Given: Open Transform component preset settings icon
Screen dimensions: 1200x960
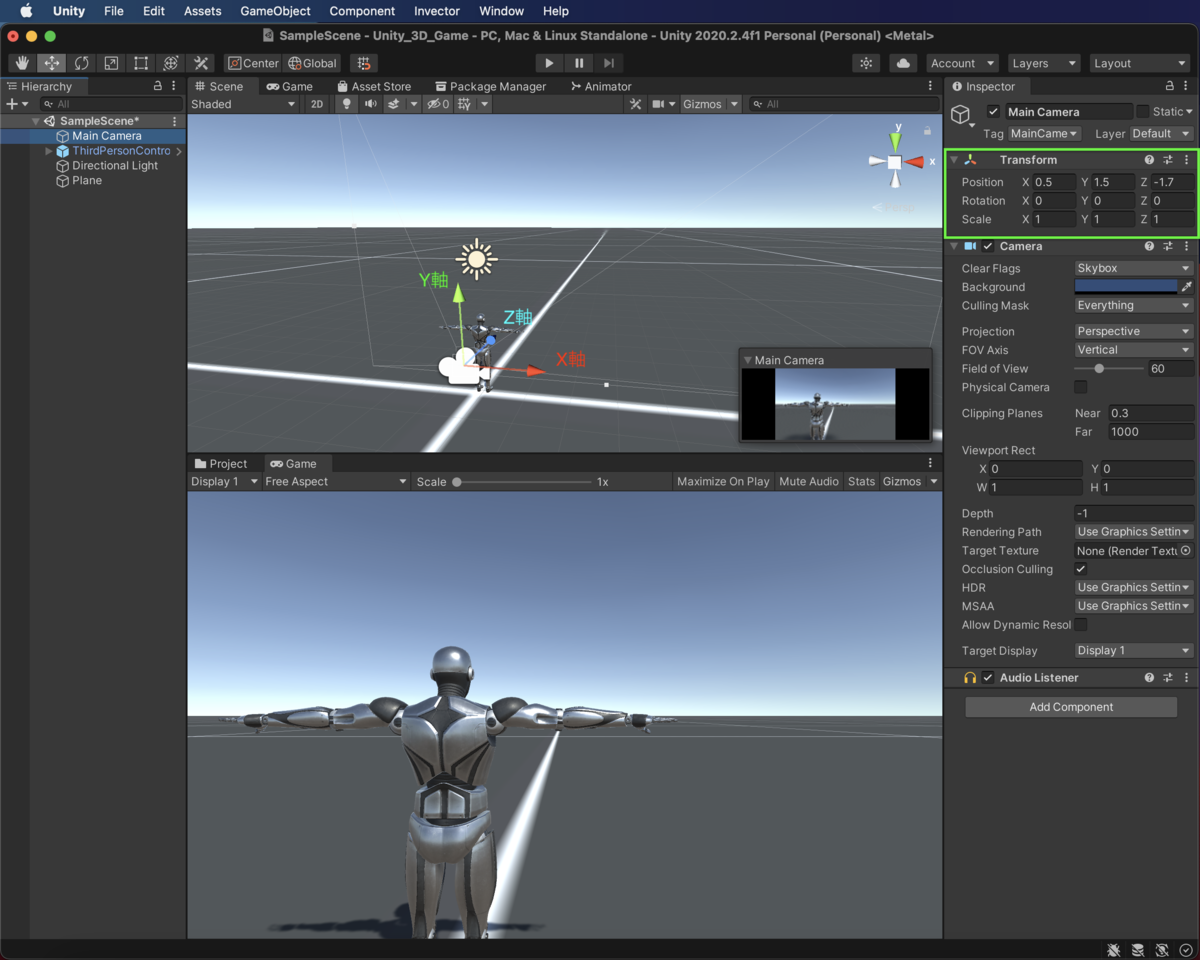Looking at the screenshot, I should pyautogui.click(x=1168, y=160).
